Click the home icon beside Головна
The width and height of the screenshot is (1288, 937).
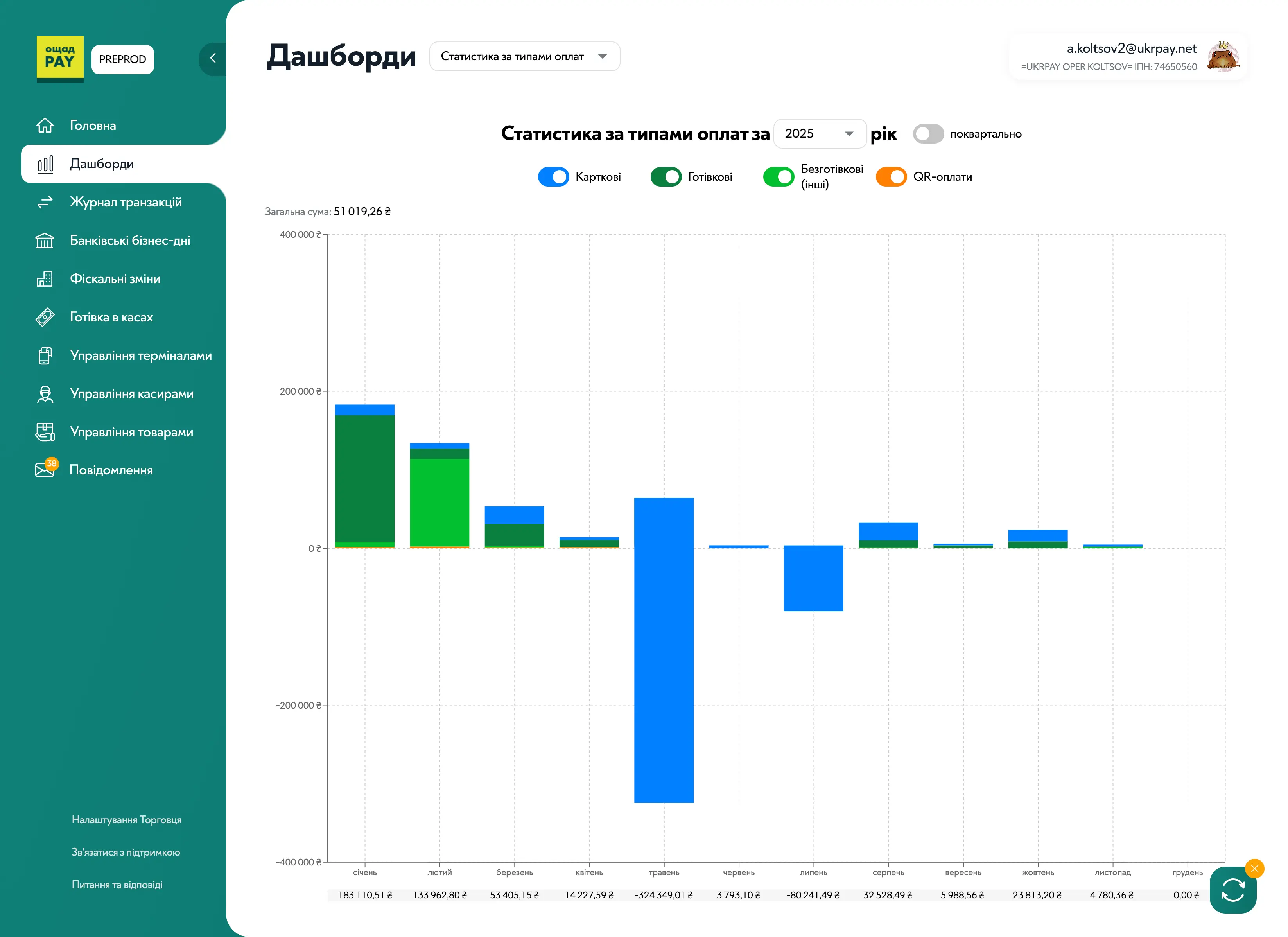pos(45,126)
